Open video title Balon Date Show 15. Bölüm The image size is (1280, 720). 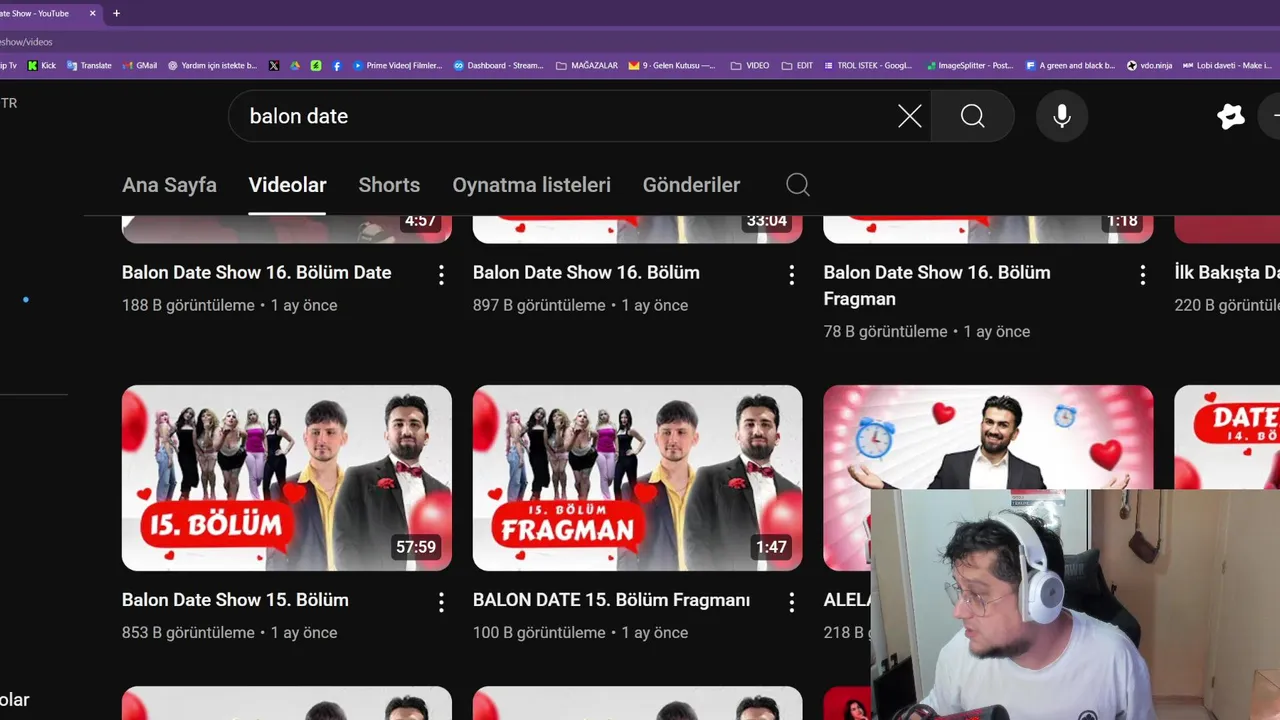coord(235,600)
